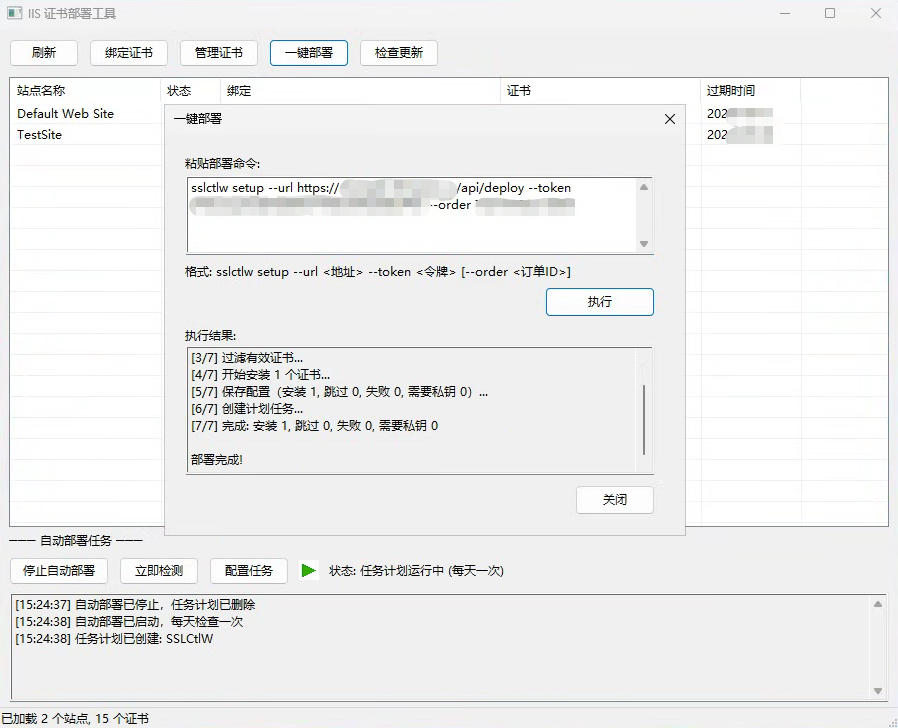The width and height of the screenshot is (898, 728).
Task: Select the 一键部署 toolbar button
Action: [308, 52]
